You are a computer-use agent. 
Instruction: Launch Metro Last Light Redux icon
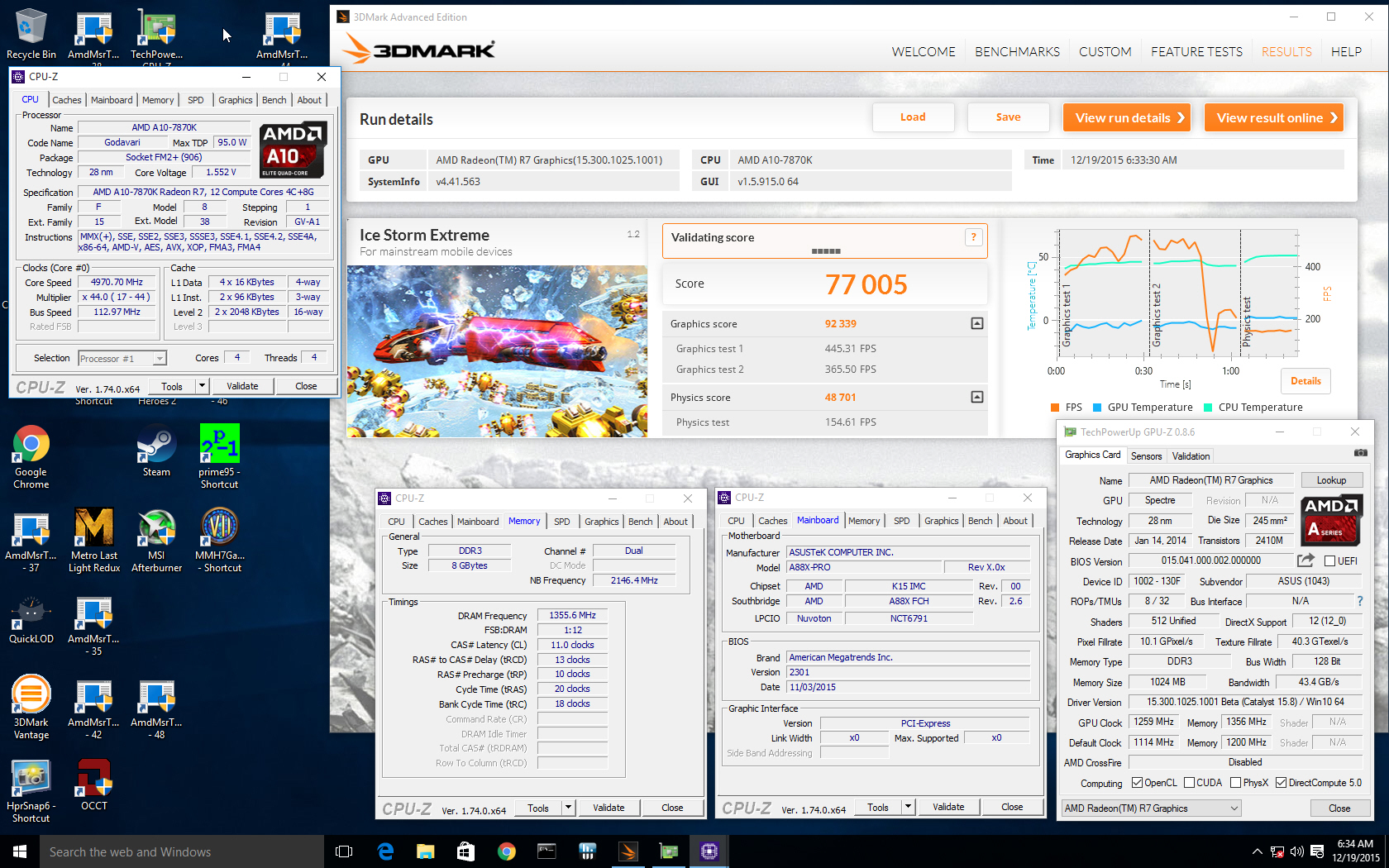pos(93,541)
